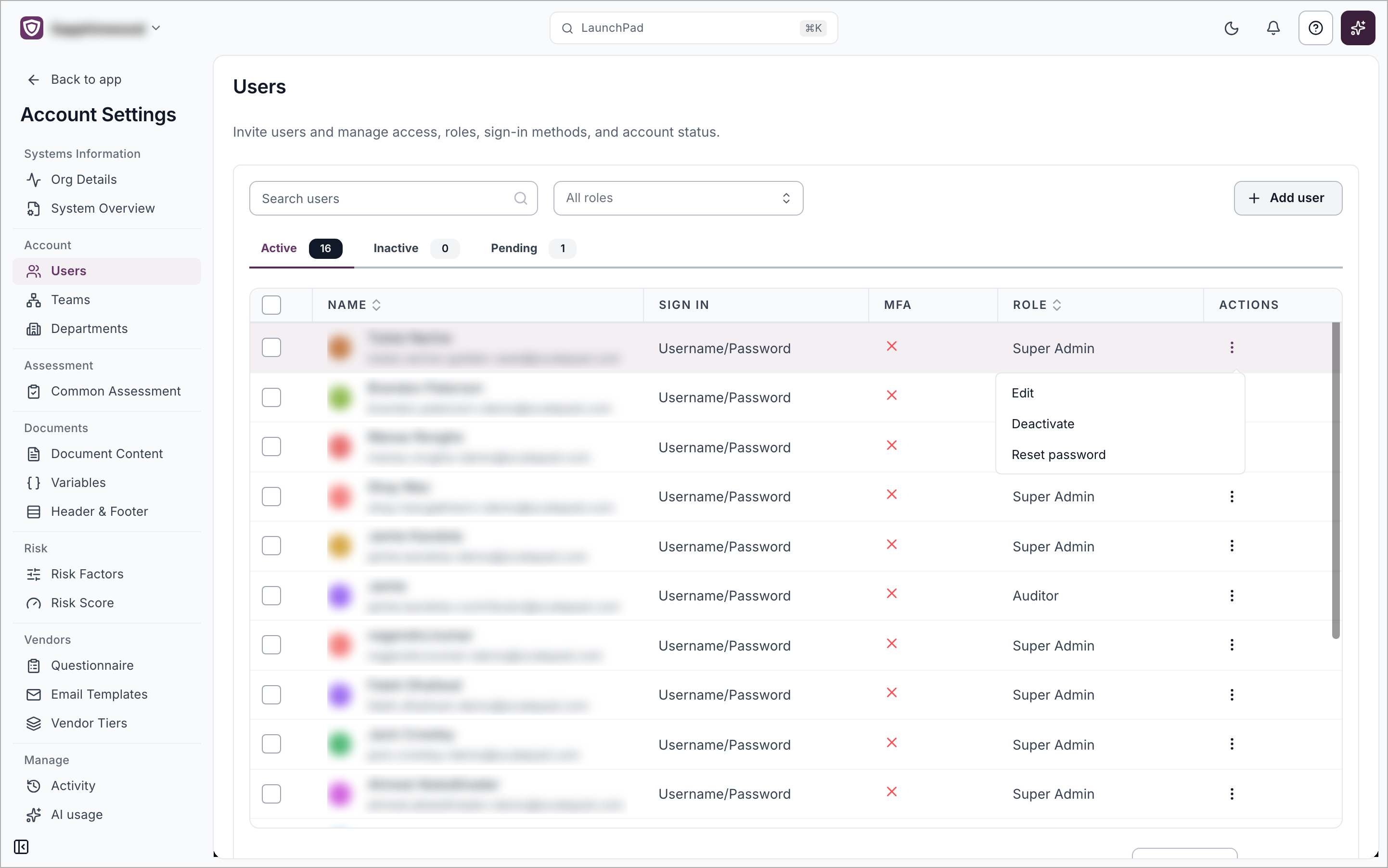Image resolution: width=1388 pixels, height=868 pixels.
Task: Click the Add user button
Action: click(x=1287, y=198)
